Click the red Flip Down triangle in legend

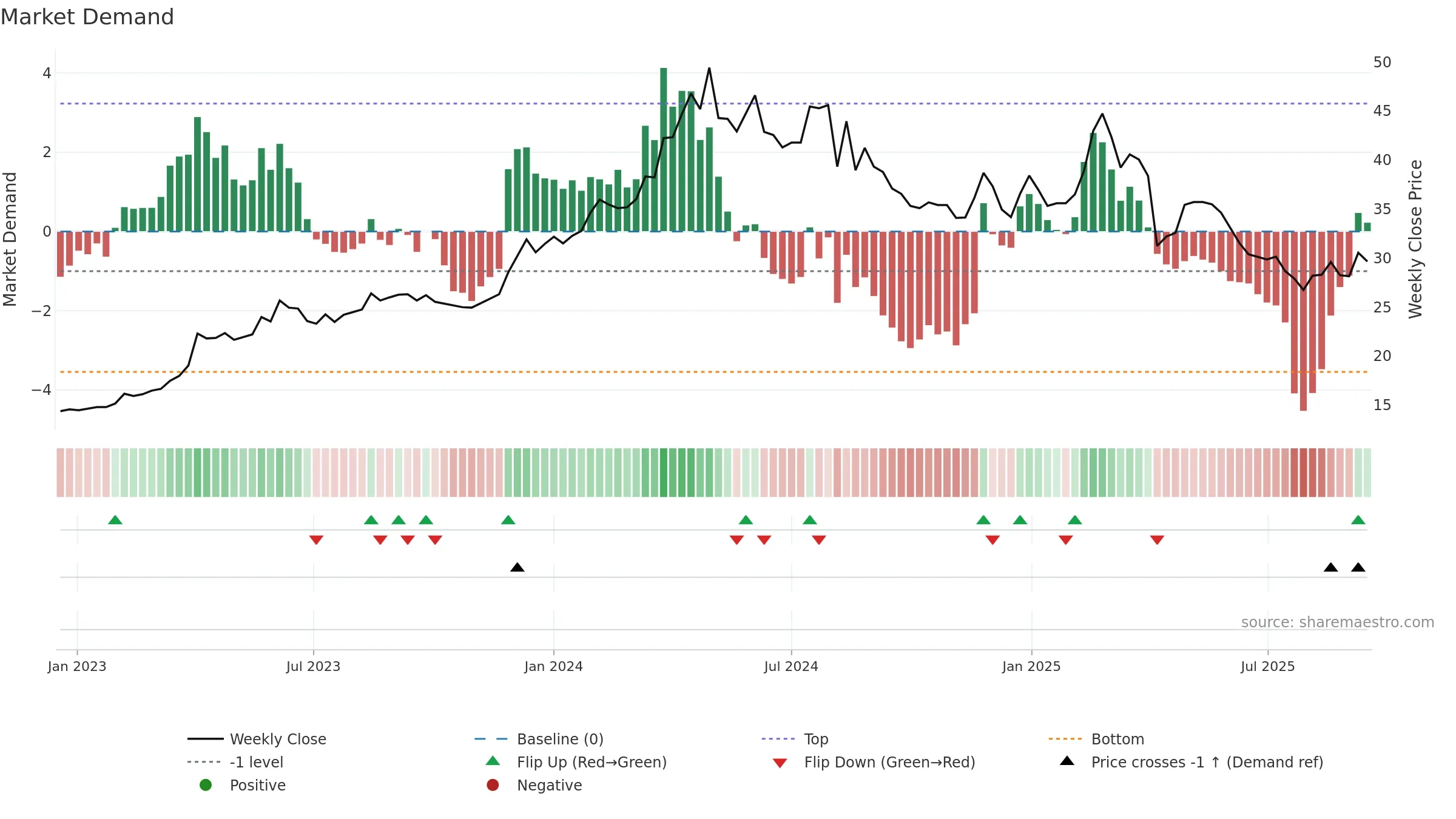pyautogui.click(x=780, y=763)
